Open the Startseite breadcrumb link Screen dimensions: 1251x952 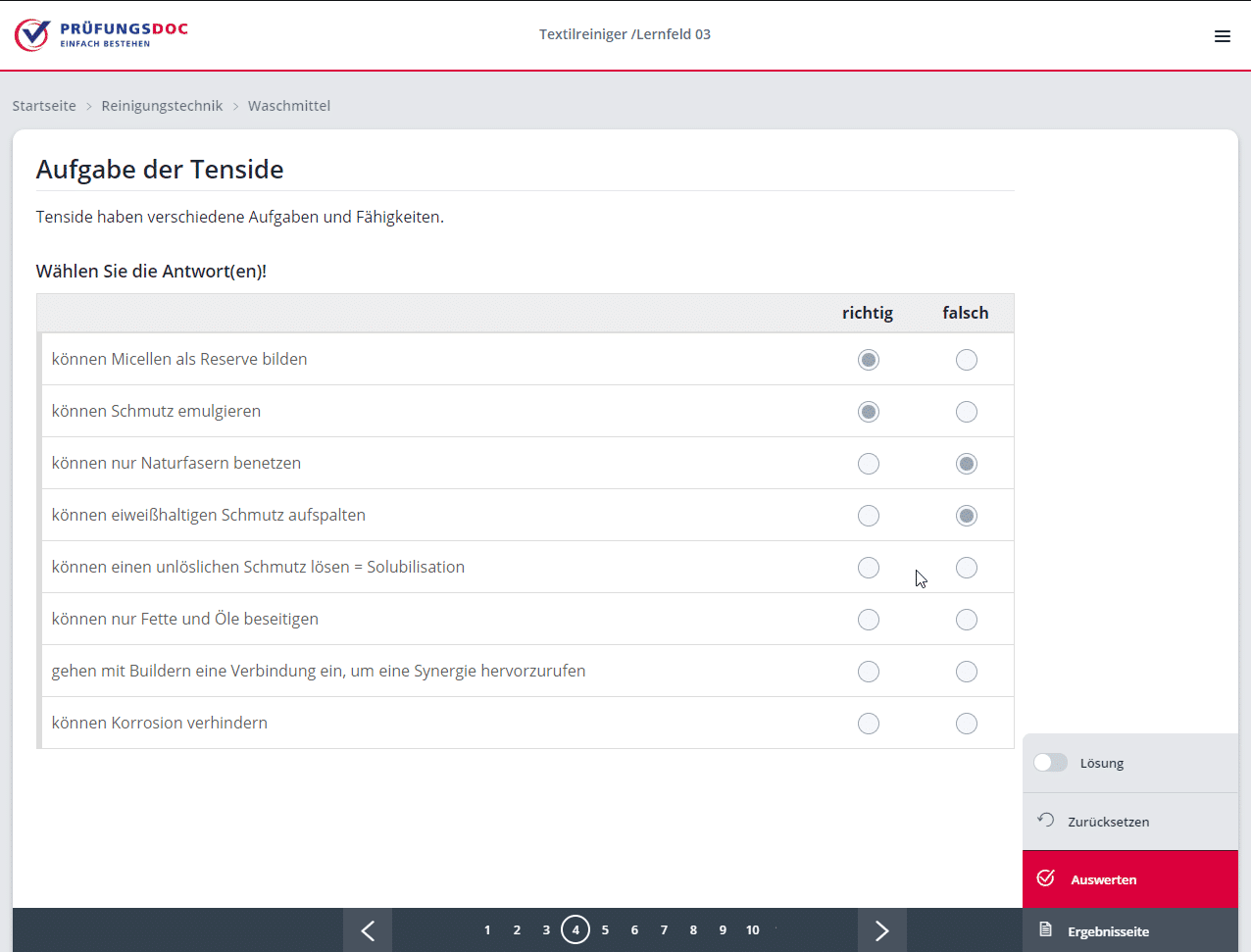pyautogui.click(x=44, y=106)
